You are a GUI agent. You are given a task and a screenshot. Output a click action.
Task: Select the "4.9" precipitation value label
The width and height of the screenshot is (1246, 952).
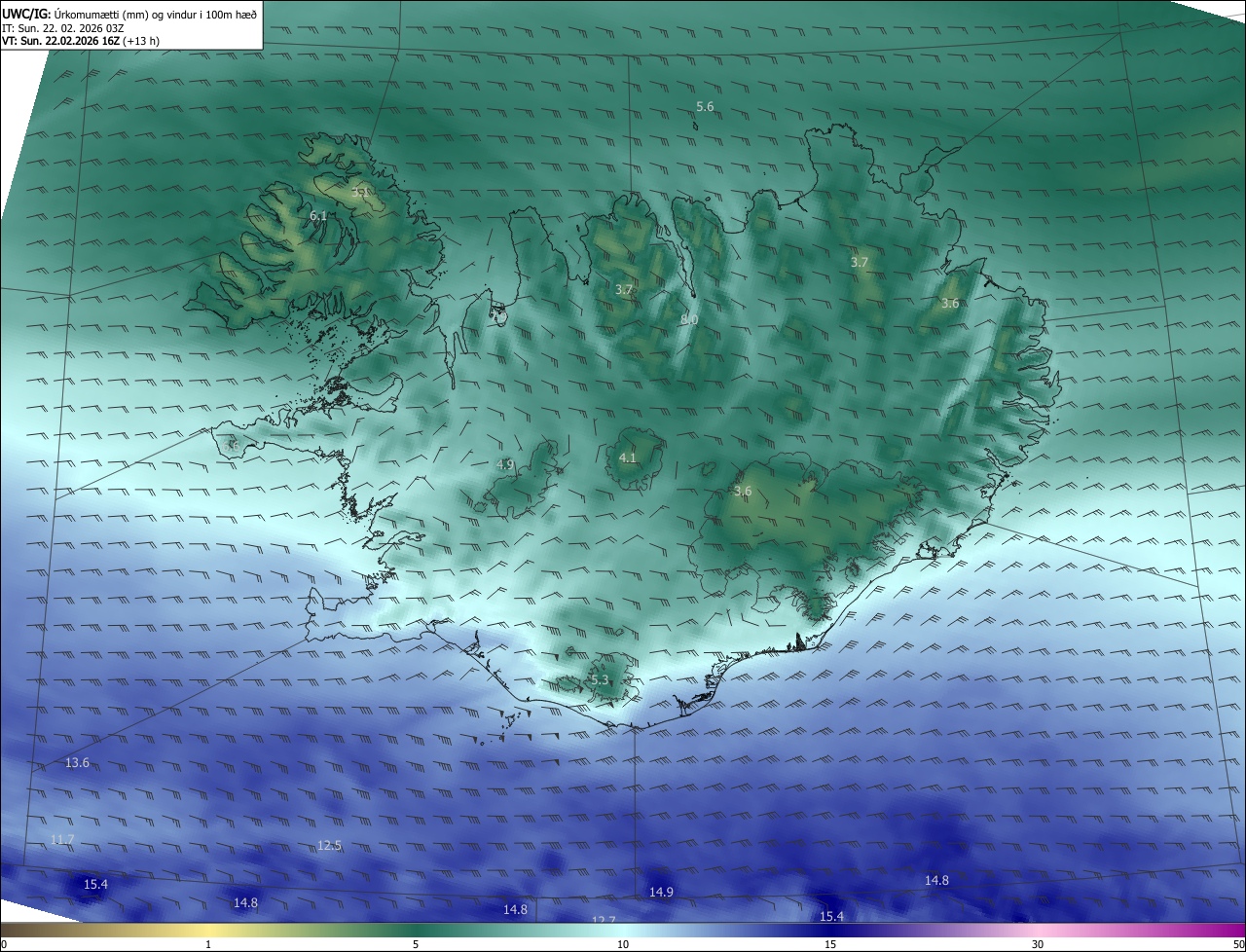tap(505, 464)
